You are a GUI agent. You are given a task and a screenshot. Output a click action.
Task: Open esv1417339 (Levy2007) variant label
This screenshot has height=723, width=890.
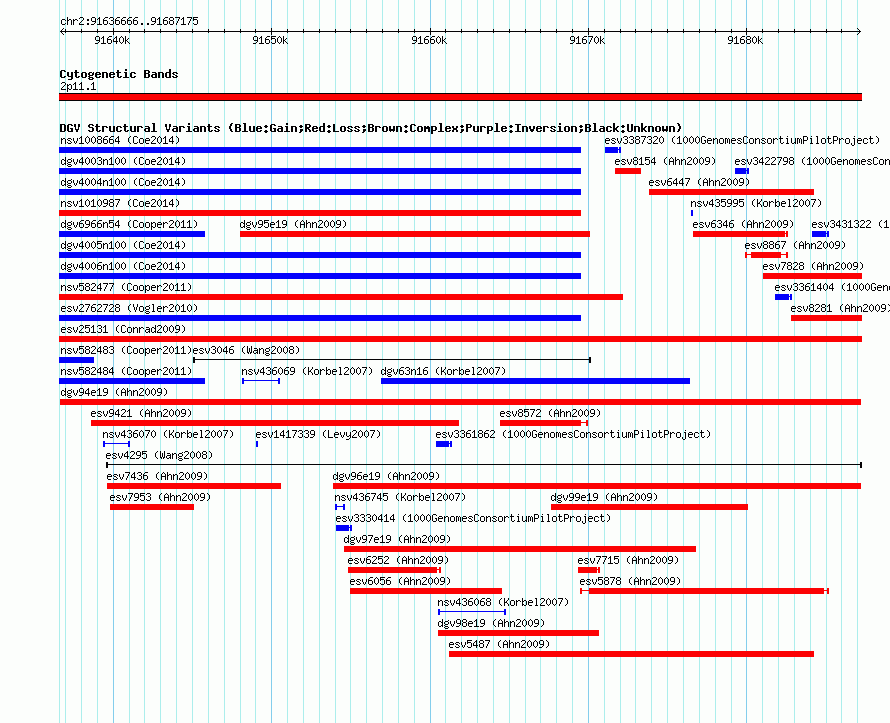318,434
